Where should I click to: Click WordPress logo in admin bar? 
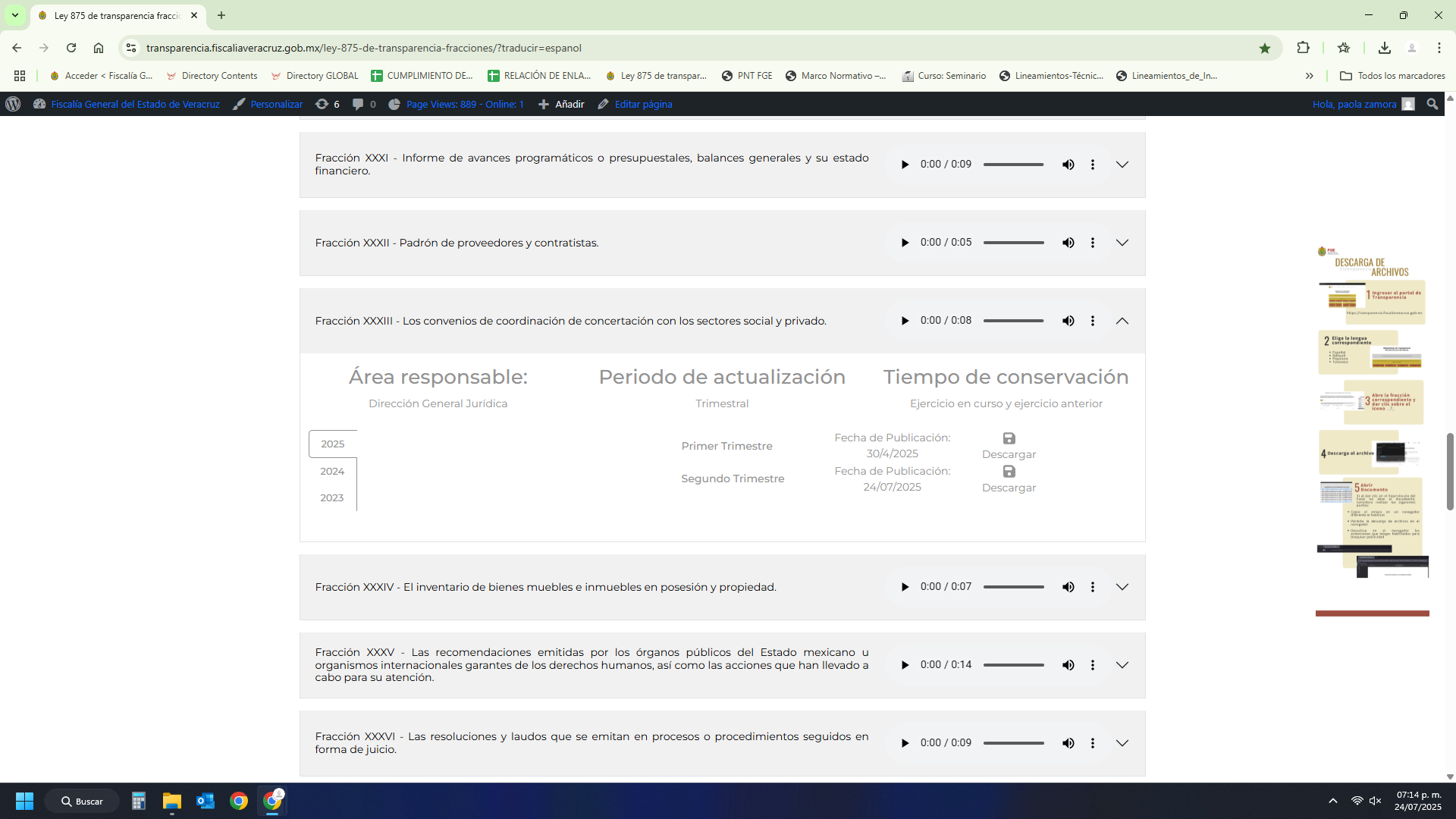click(x=13, y=104)
